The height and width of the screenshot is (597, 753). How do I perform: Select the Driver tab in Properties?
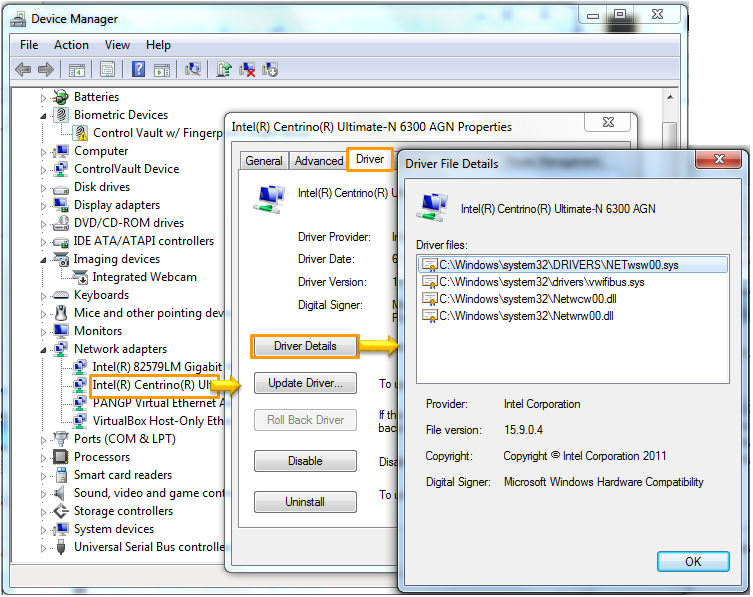click(x=370, y=159)
